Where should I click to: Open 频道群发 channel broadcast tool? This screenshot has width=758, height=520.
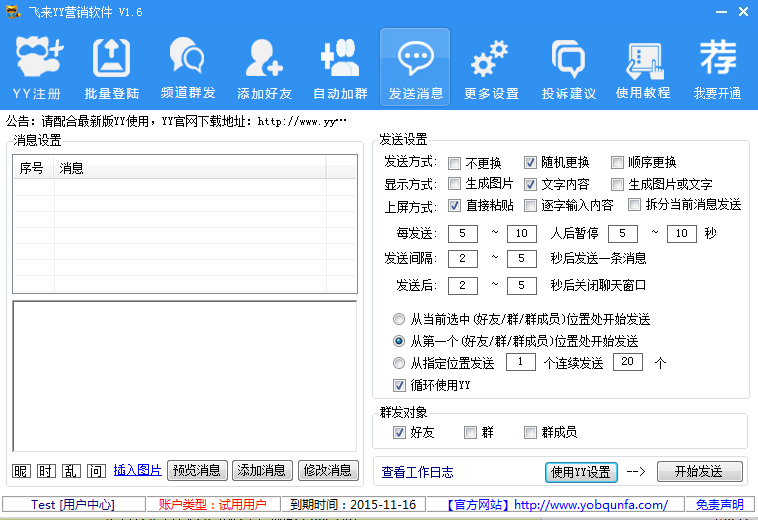coord(187,68)
